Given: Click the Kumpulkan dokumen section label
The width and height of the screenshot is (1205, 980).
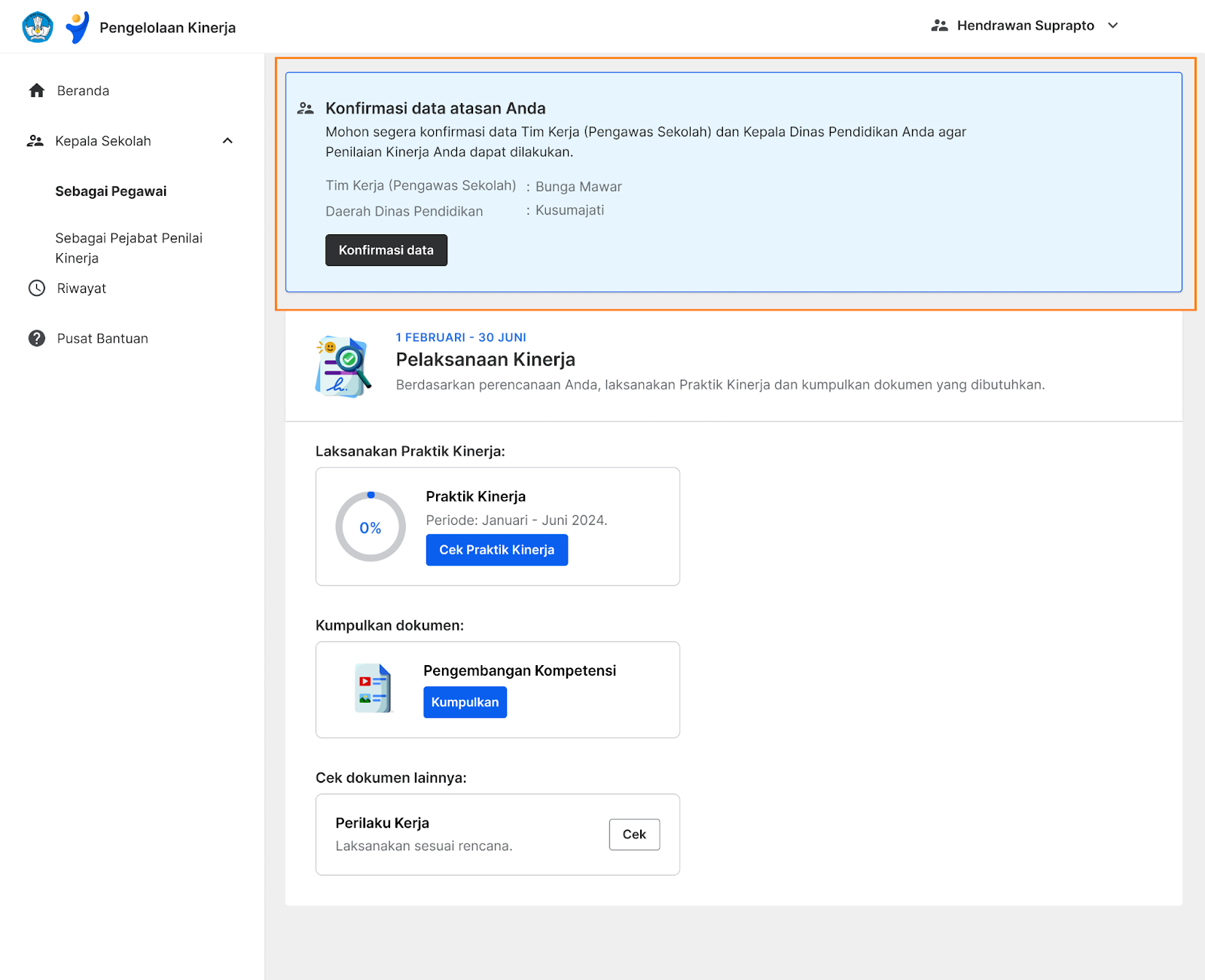Looking at the screenshot, I should tap(389, 625).
